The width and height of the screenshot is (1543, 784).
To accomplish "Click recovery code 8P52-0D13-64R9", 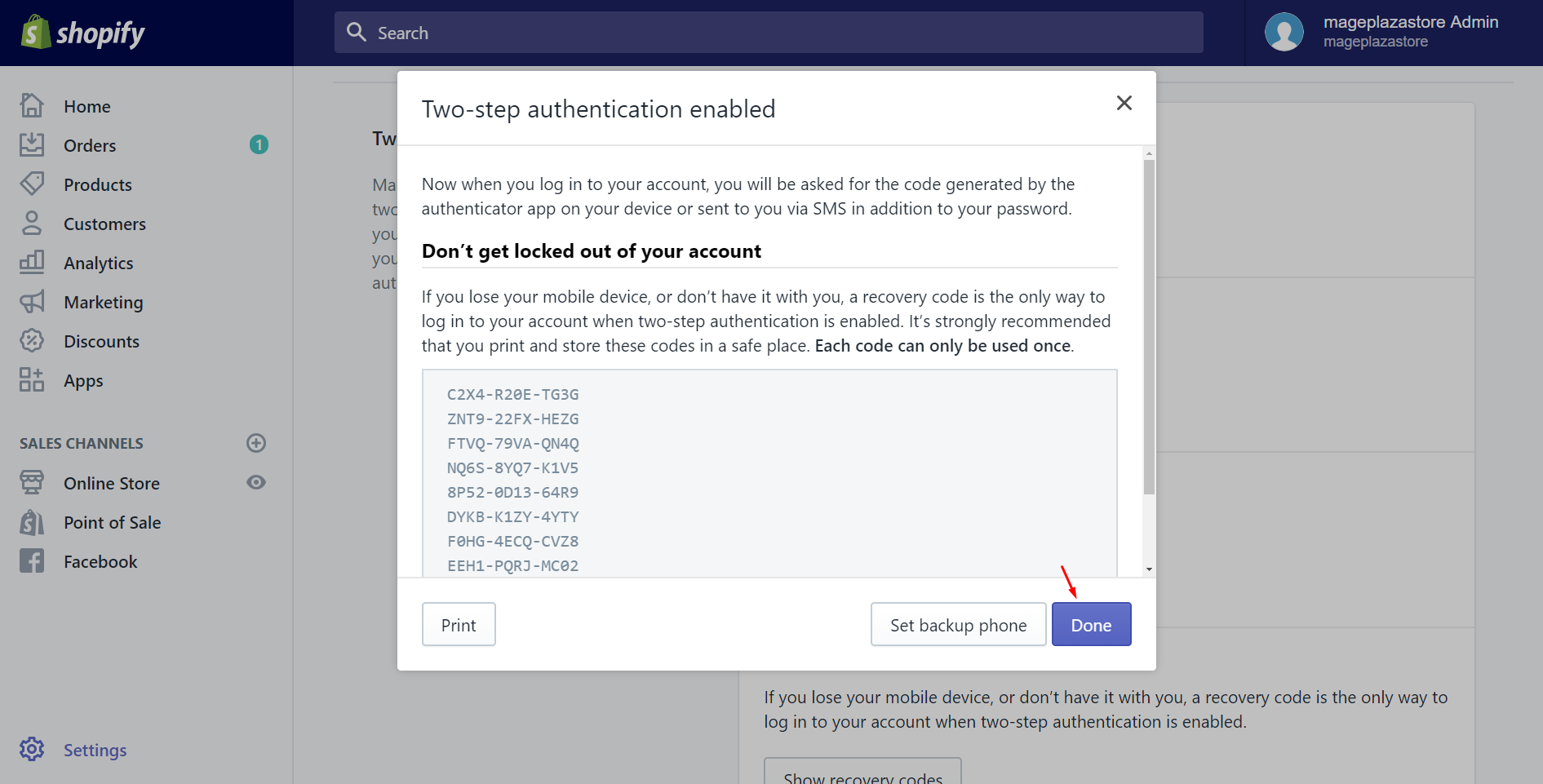I will click(x=512, y=492).
